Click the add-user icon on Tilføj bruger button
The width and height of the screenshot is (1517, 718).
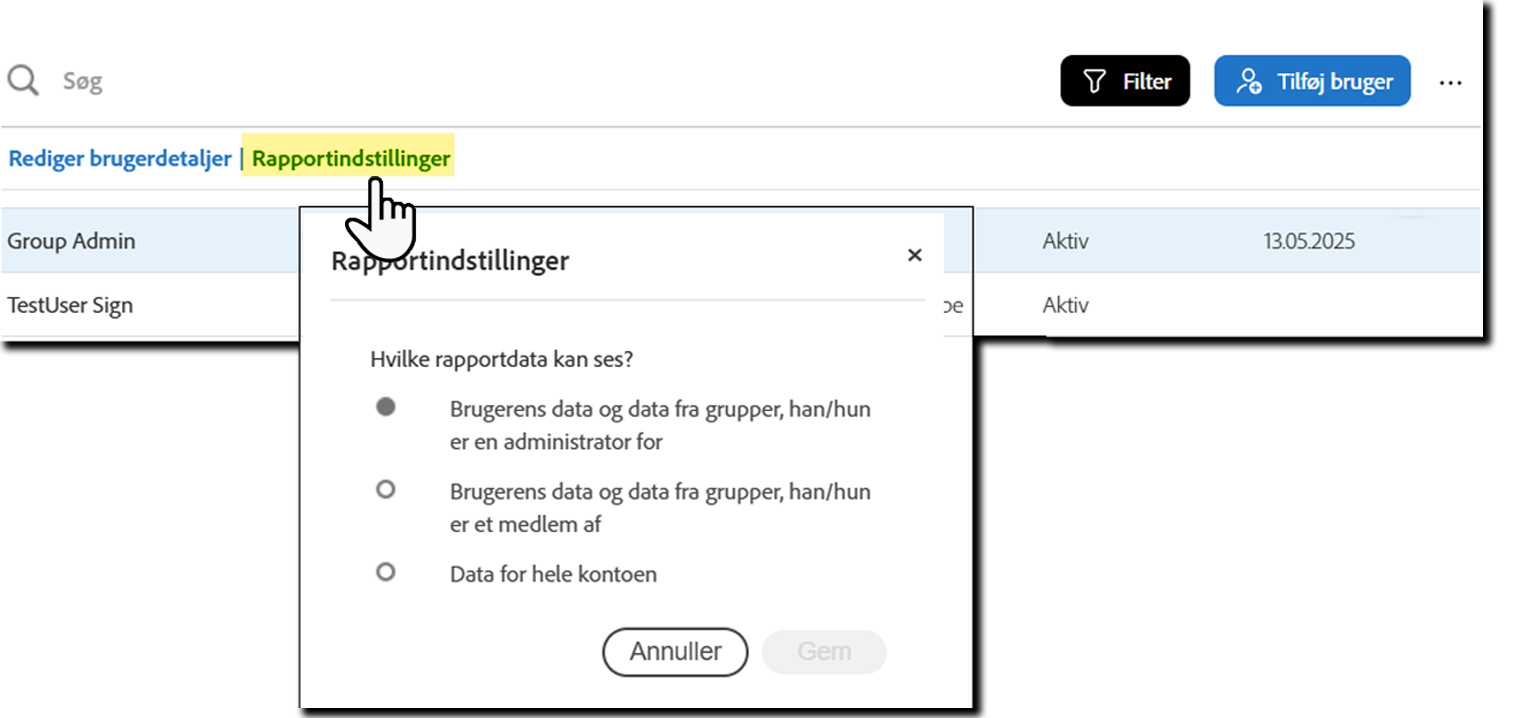tap(1249, 80)
